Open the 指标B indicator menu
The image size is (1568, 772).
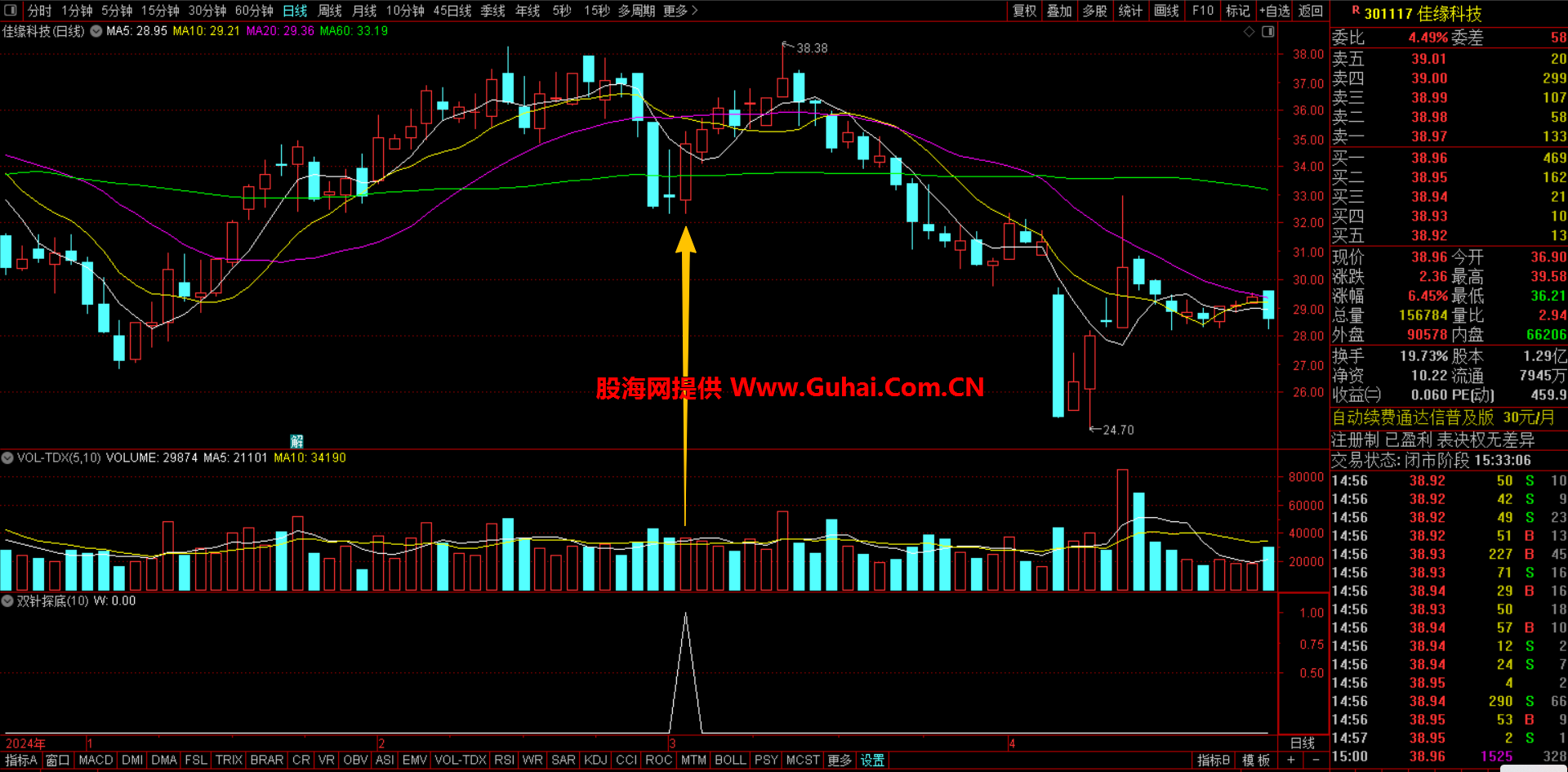pyautogui.click(x=1214, y=761)
